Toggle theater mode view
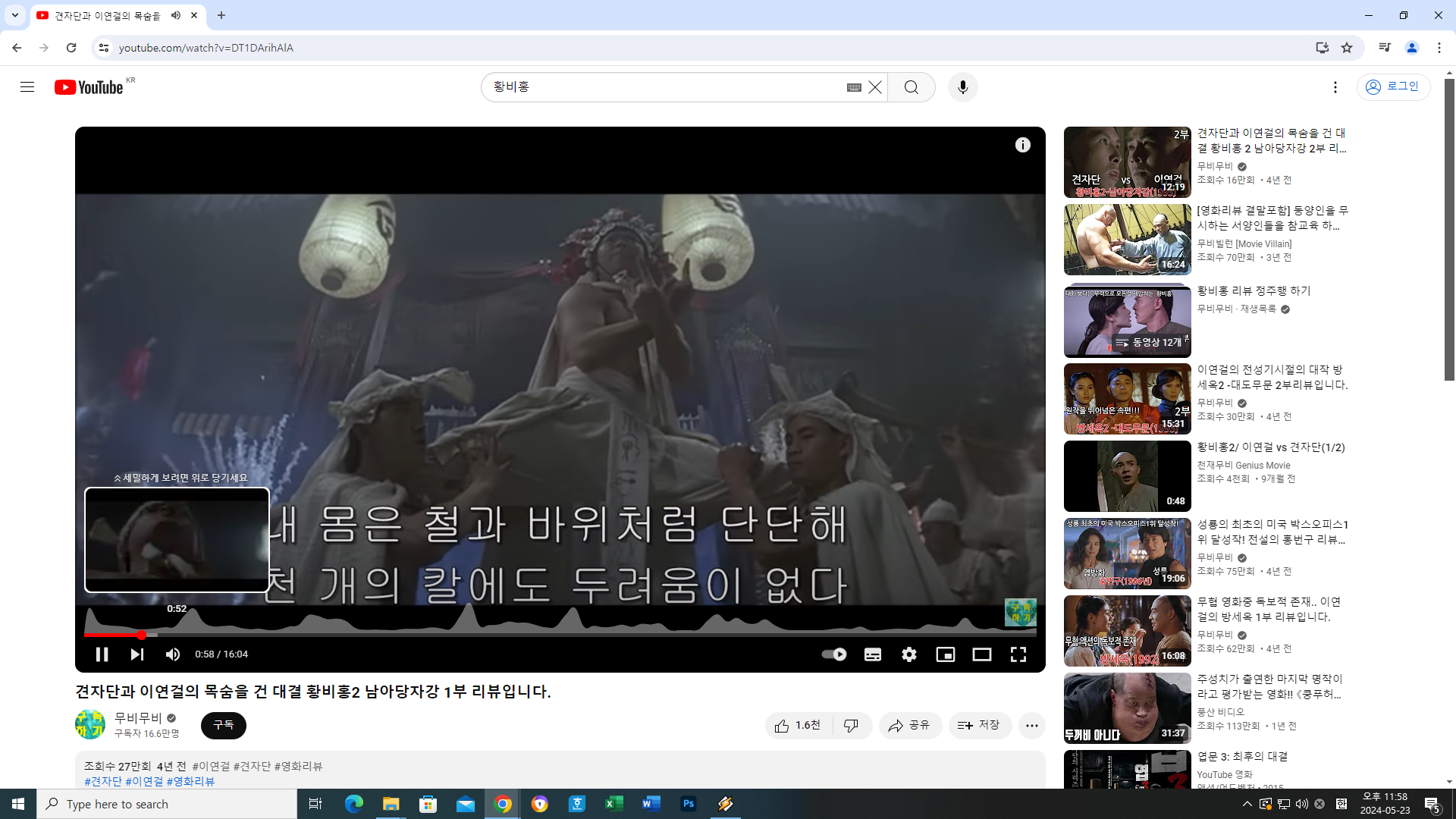 982,654
